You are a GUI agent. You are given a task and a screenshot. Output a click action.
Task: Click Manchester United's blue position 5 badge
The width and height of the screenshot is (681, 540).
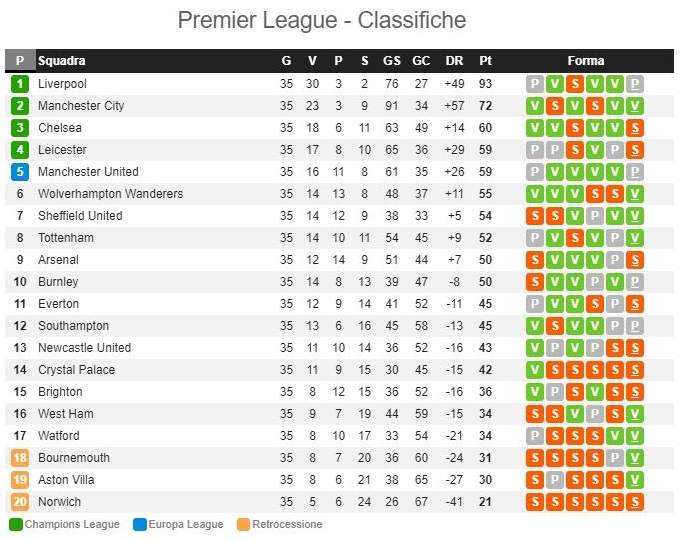pyautogui.click(x=20, y=172)
